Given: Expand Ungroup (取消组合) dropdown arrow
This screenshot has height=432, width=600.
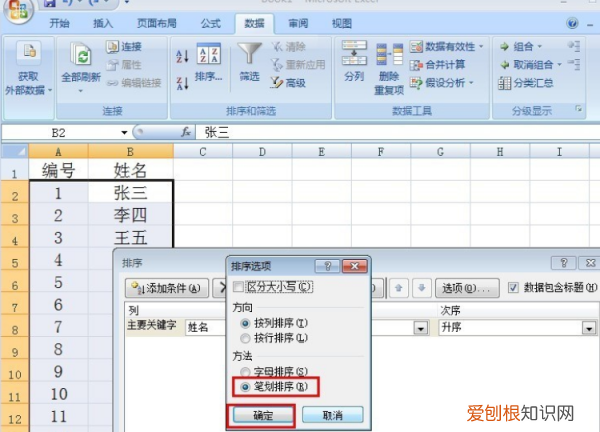Looking at the screenshot, I should pyautogui.click(x=559, y=65).
